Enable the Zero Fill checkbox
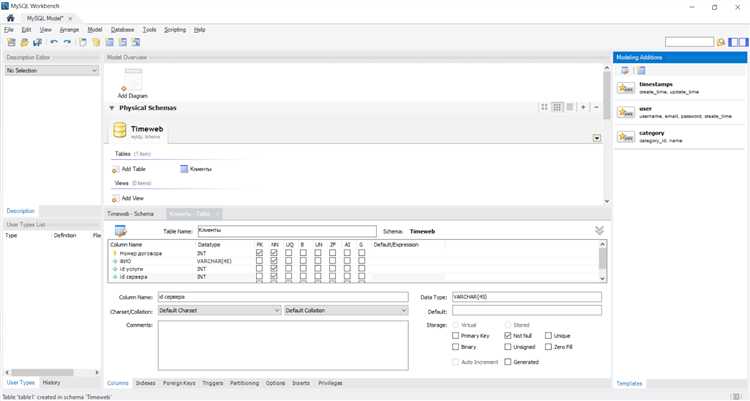Viewport: 750px width, 401px height. 549,347
